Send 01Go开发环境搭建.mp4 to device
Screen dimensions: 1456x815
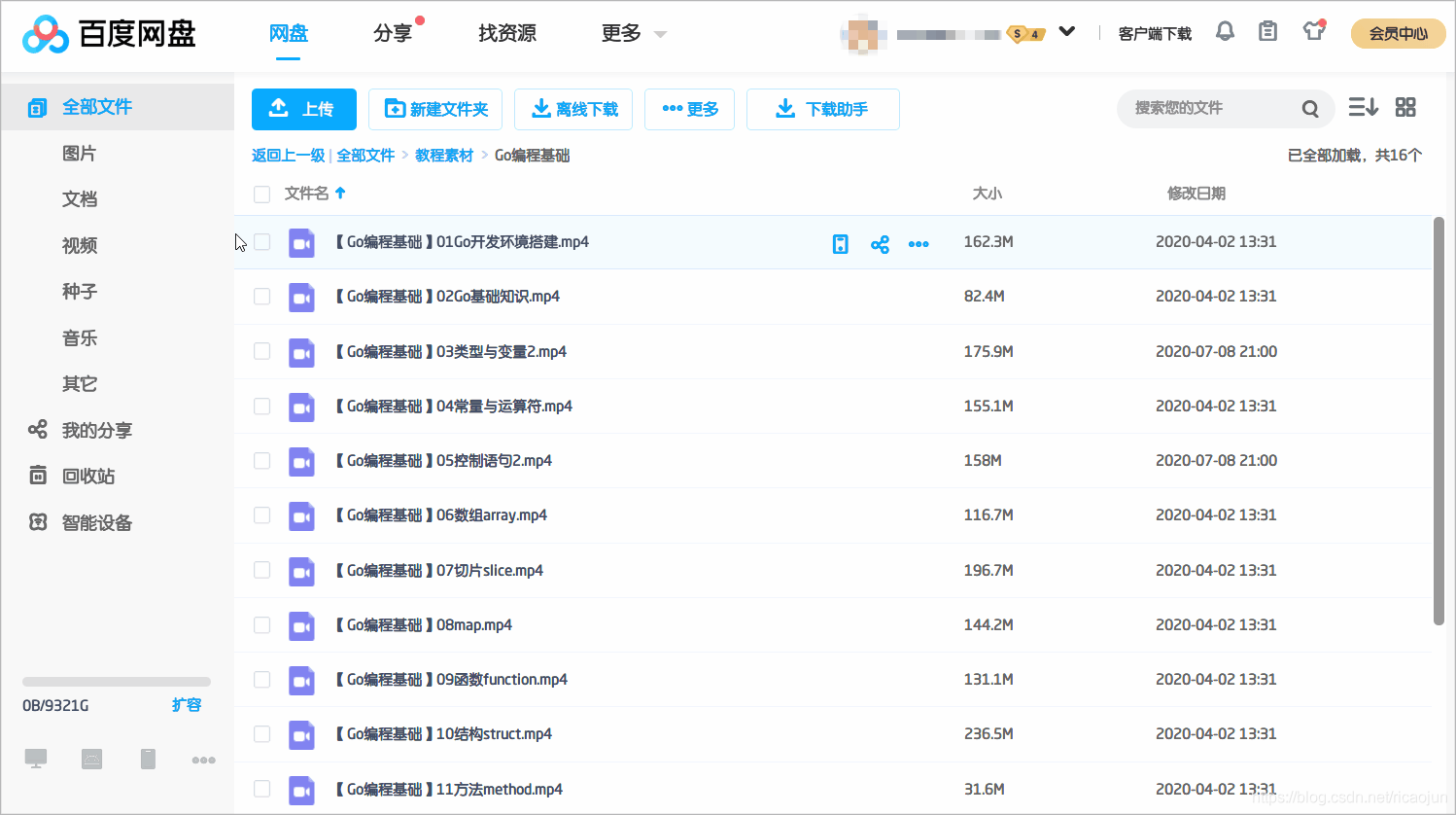841,244
